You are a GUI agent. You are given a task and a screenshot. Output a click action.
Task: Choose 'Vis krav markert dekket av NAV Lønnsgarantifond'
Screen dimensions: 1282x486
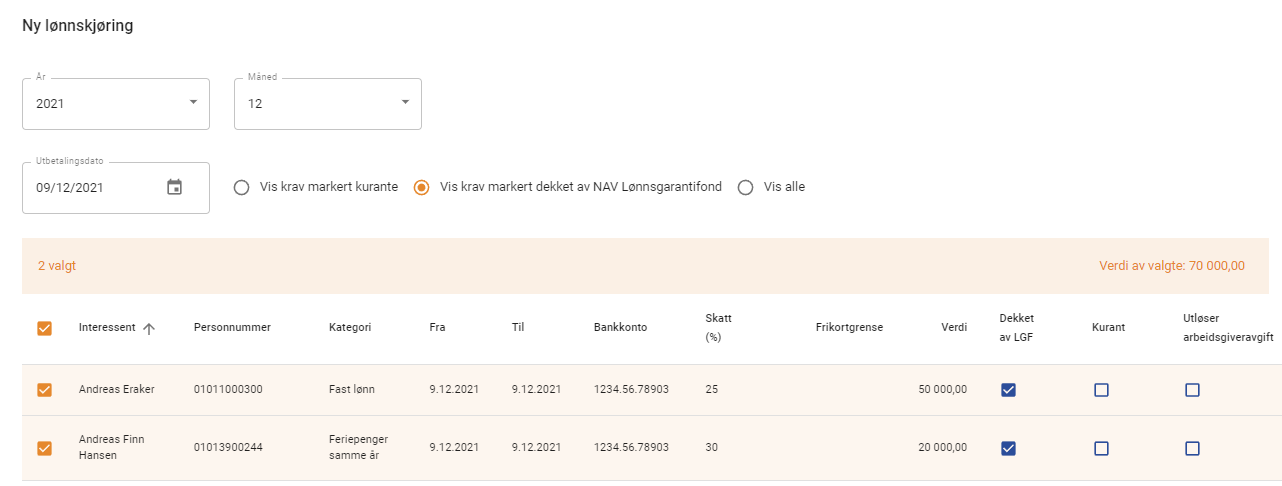pos(422,187)
